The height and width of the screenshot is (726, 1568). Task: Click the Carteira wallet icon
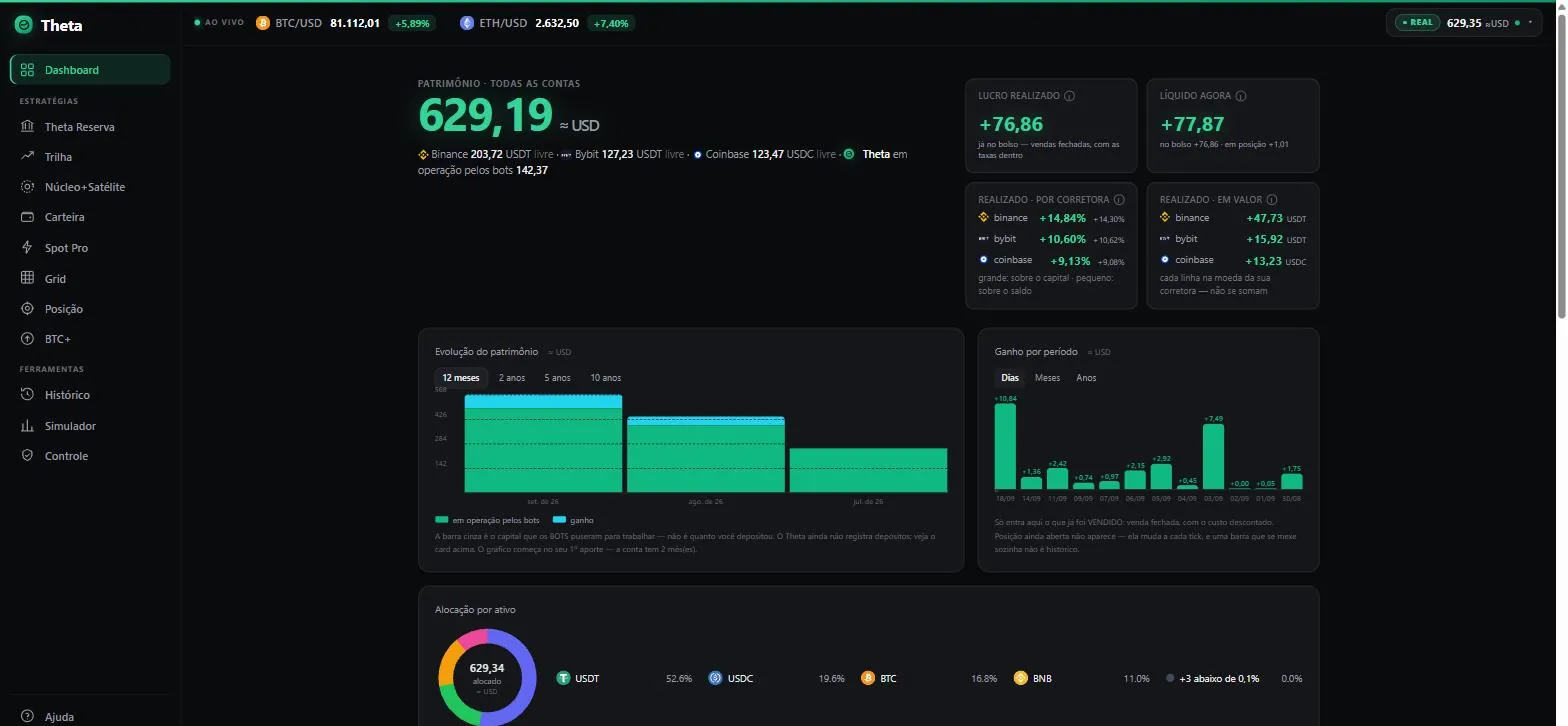(27, 217)
